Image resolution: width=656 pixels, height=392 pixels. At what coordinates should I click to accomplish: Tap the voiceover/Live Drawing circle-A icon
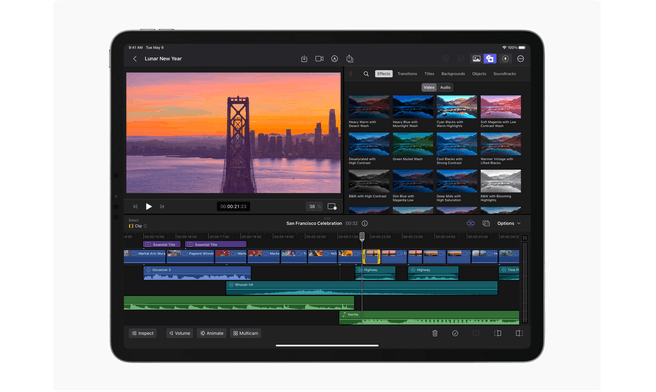click(x=334, y=59)
